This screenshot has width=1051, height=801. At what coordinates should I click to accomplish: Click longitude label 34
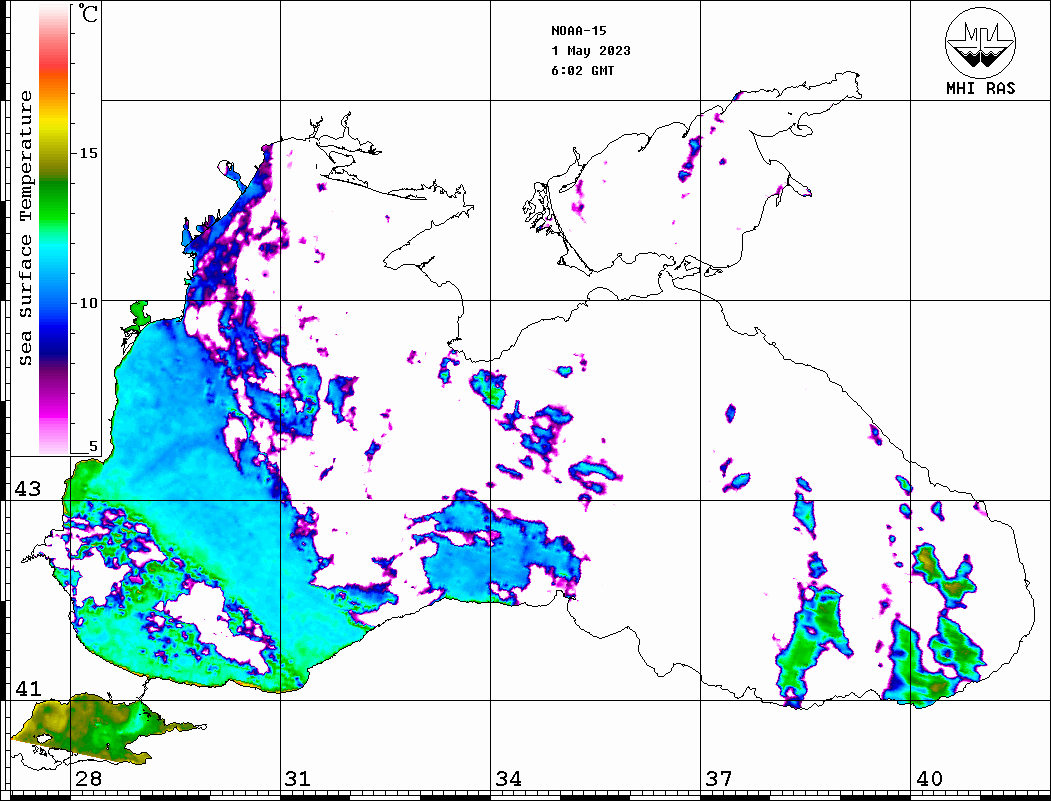[509, 778]
